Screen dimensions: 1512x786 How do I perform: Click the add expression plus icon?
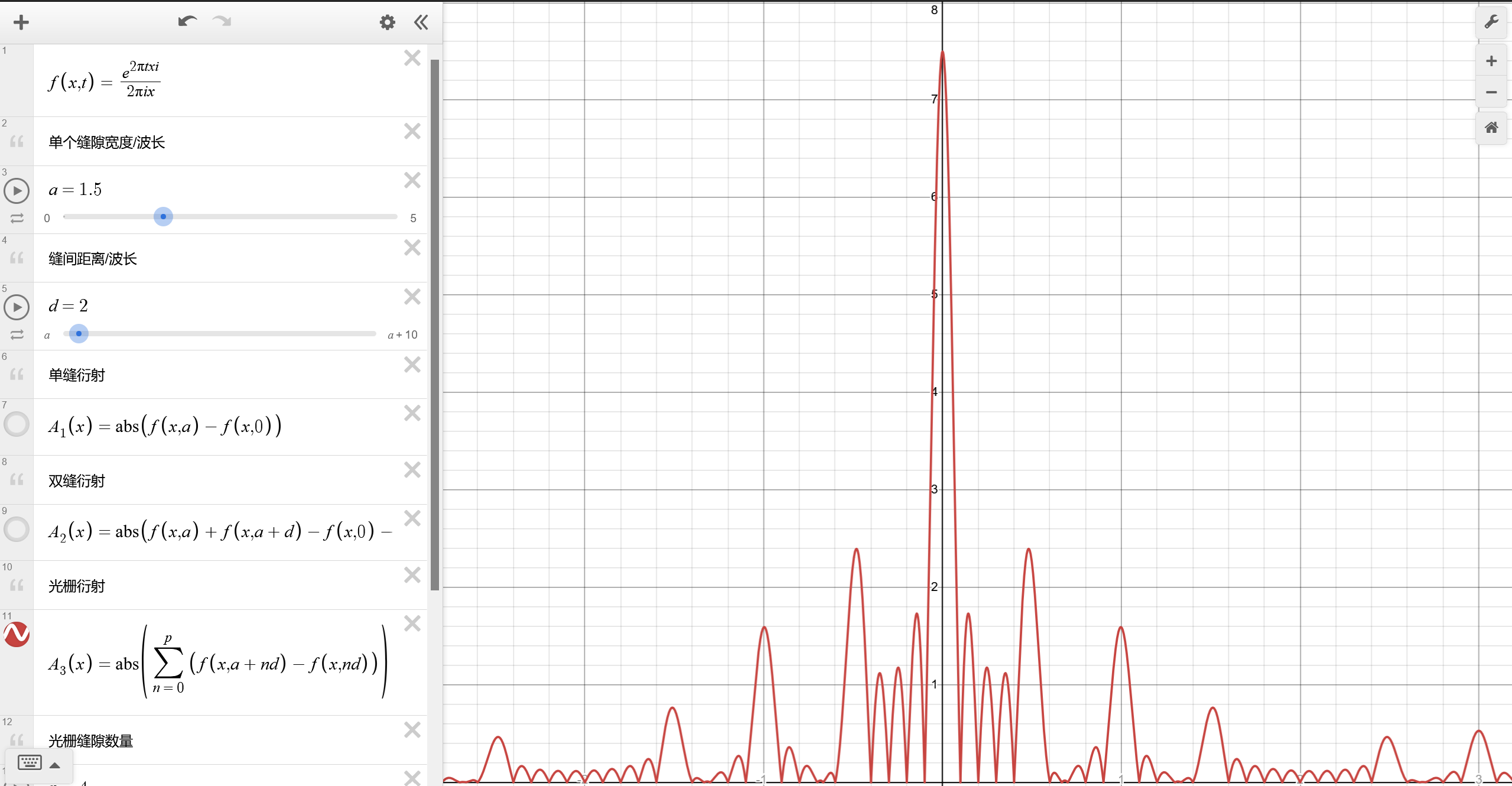click(21, 22)
